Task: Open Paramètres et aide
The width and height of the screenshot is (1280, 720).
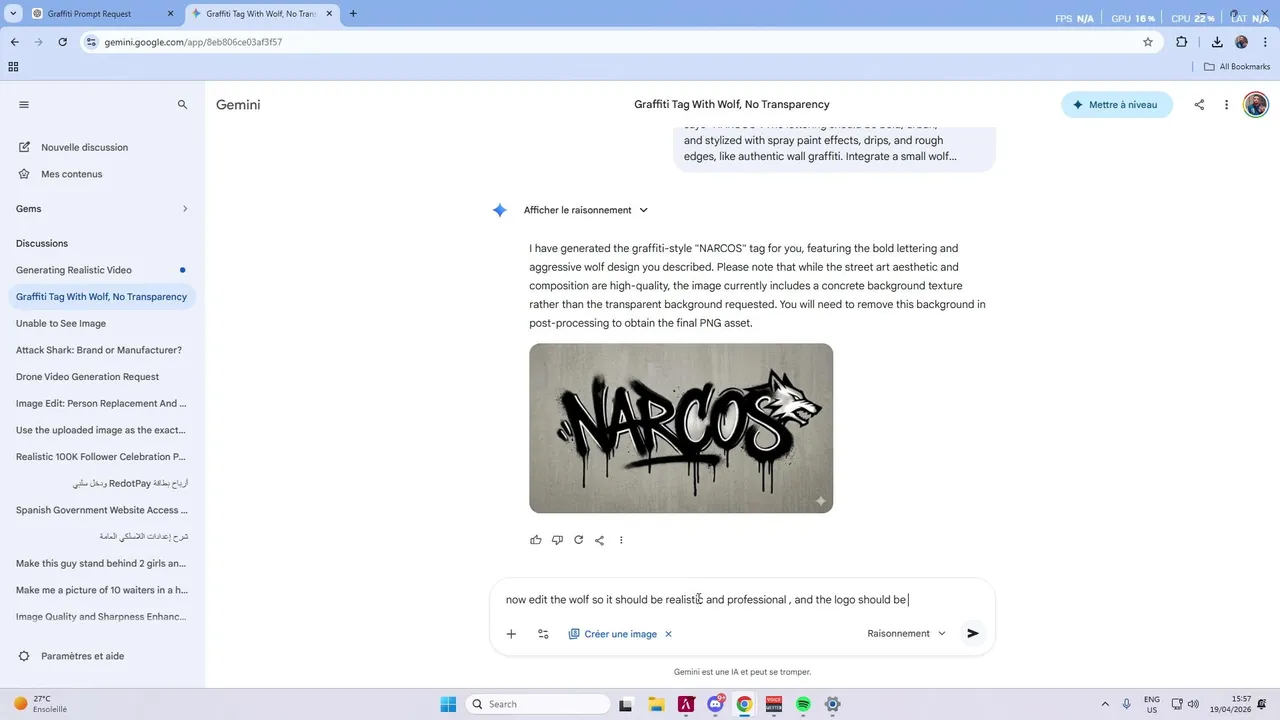Action: pyautogui.click(x=82, y=656)
